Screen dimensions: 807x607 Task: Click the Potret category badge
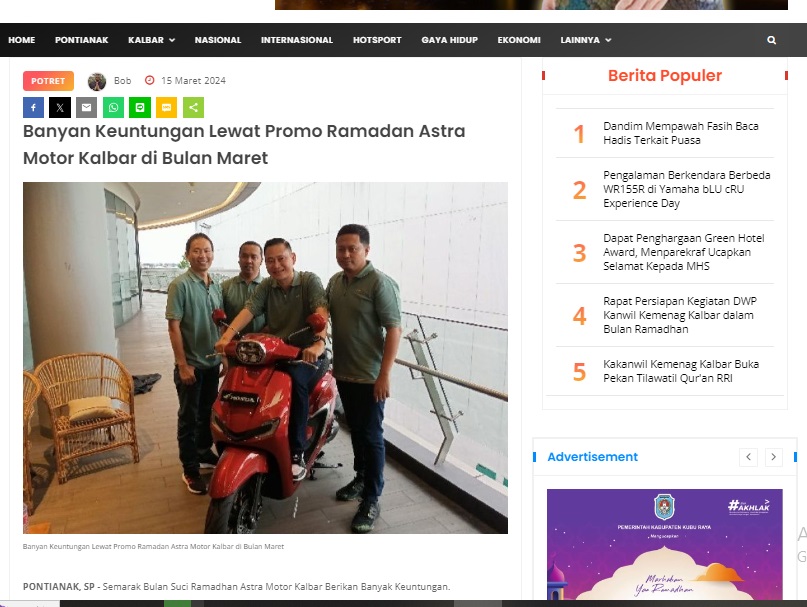48,81
